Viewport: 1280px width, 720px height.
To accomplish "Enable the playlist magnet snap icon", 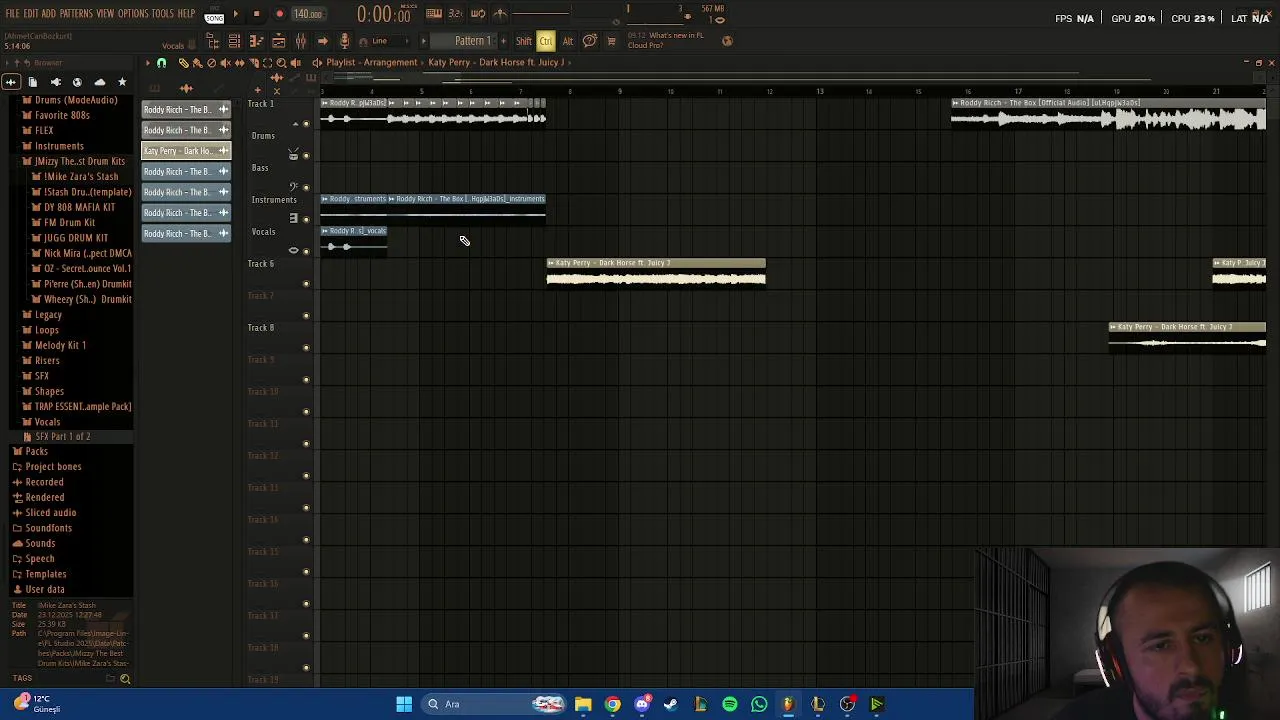I will [x=162, y=62].
